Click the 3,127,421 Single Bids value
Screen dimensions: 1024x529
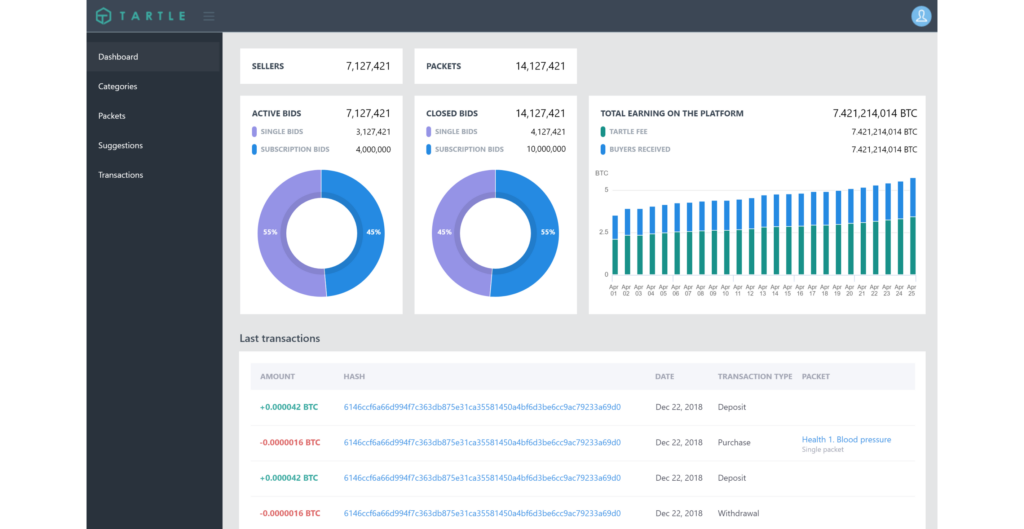coord(374,132)
